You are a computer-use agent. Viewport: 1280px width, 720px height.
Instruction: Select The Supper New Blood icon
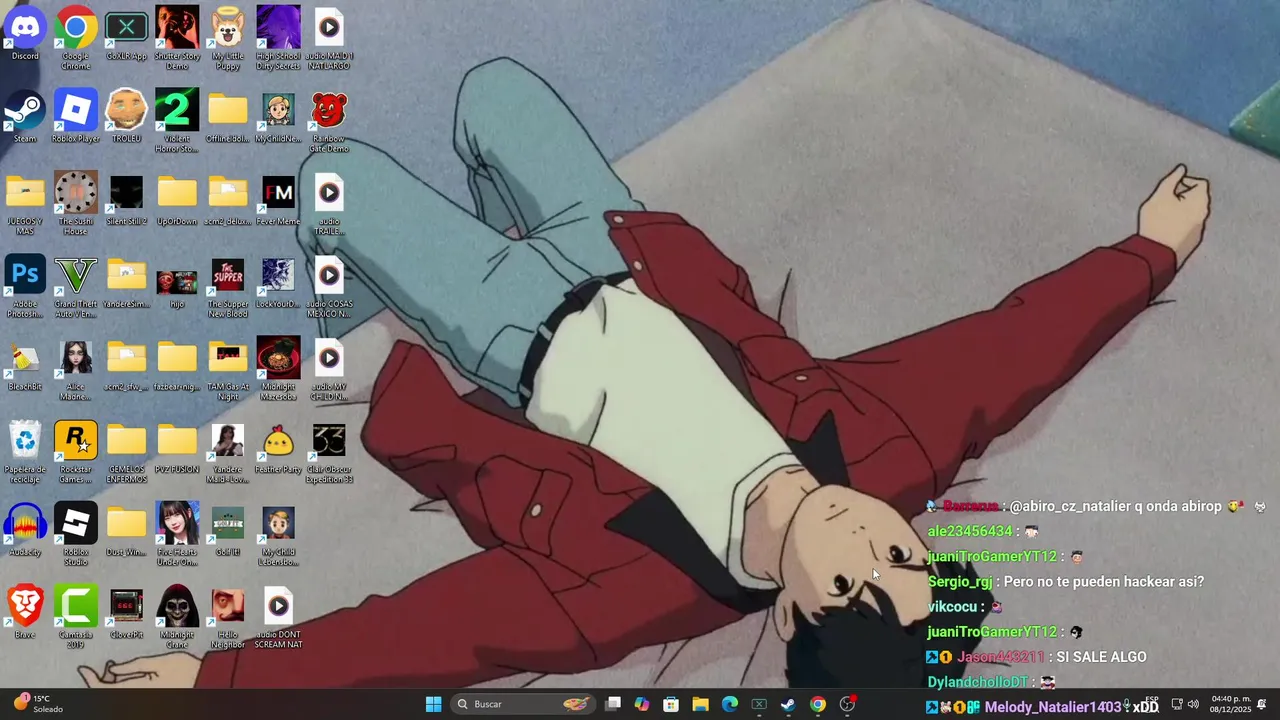pos(228,287)
